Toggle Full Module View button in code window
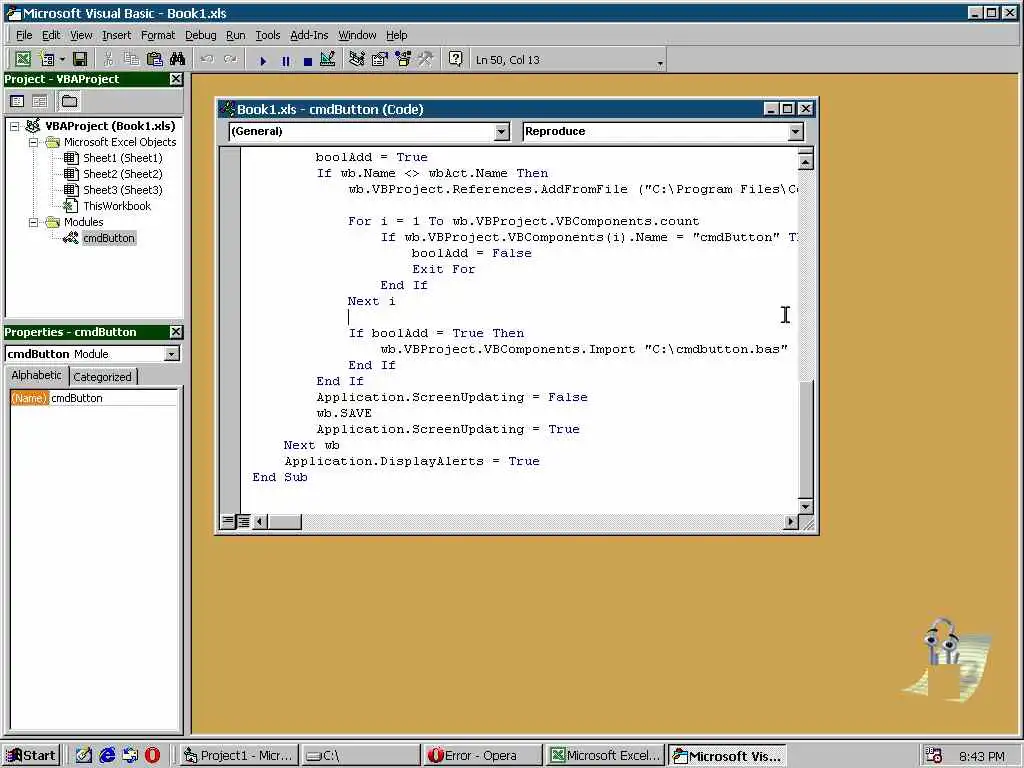This screenshot has height=768, width=1024. [243, 522]
